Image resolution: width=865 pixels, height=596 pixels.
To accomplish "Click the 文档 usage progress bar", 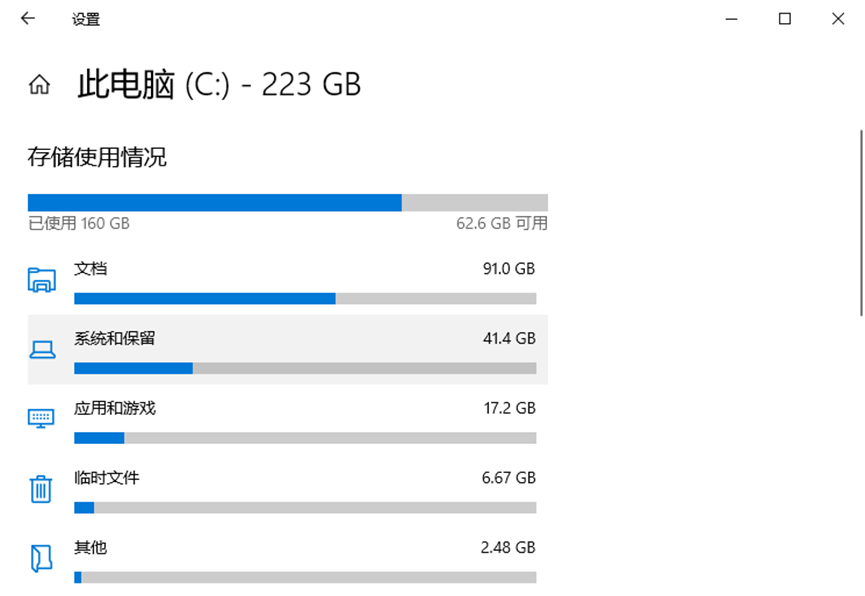I will (x=305, y=298).
